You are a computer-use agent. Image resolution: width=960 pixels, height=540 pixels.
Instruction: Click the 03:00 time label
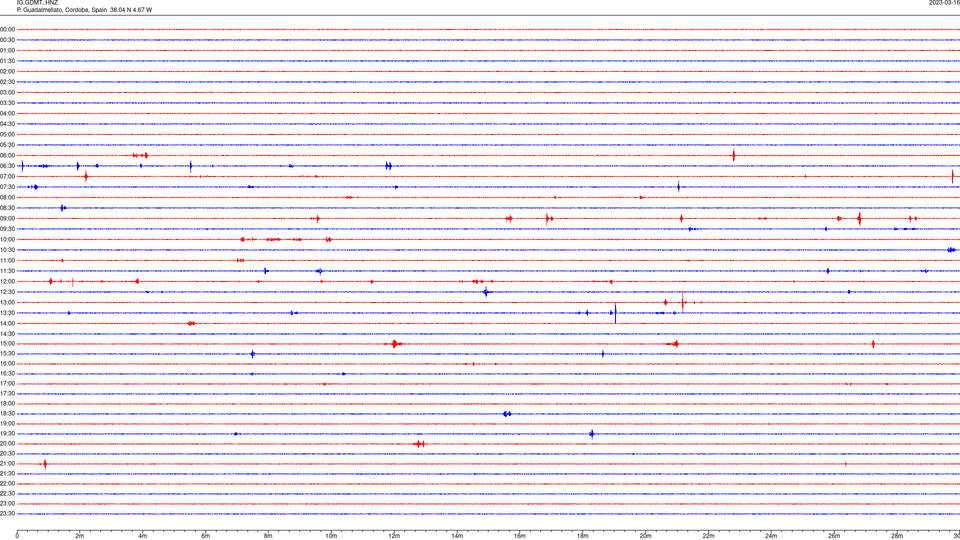pos(7,92)
